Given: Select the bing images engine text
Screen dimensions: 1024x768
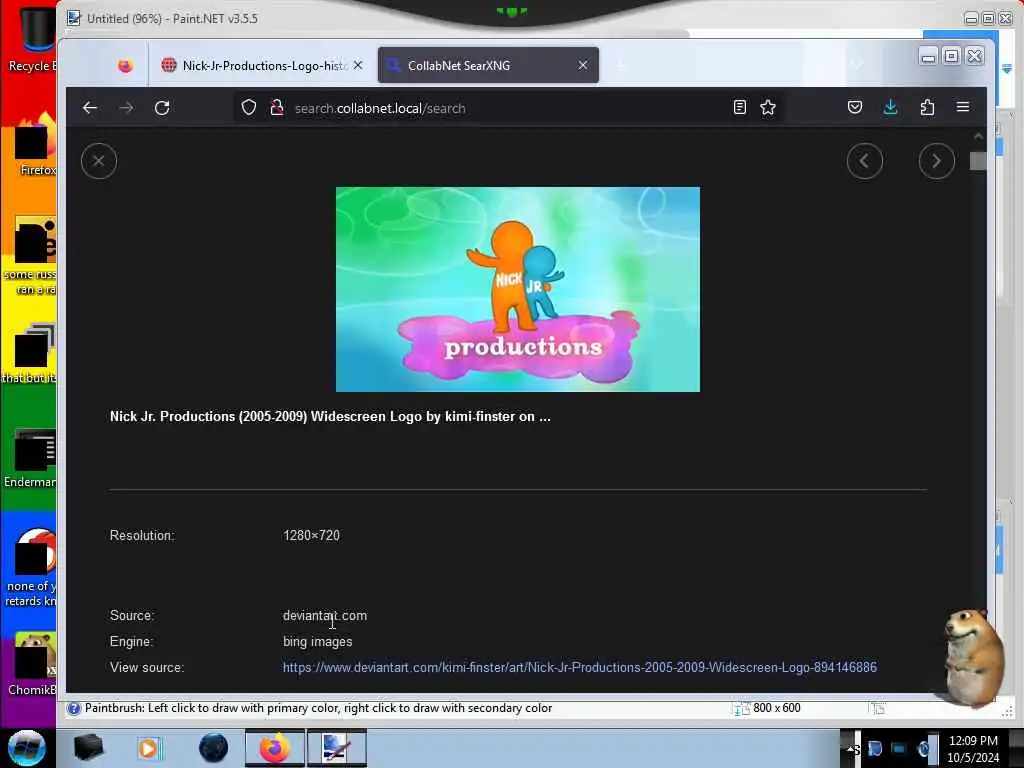Looking at the screenshot, I should tap(317, 642).
